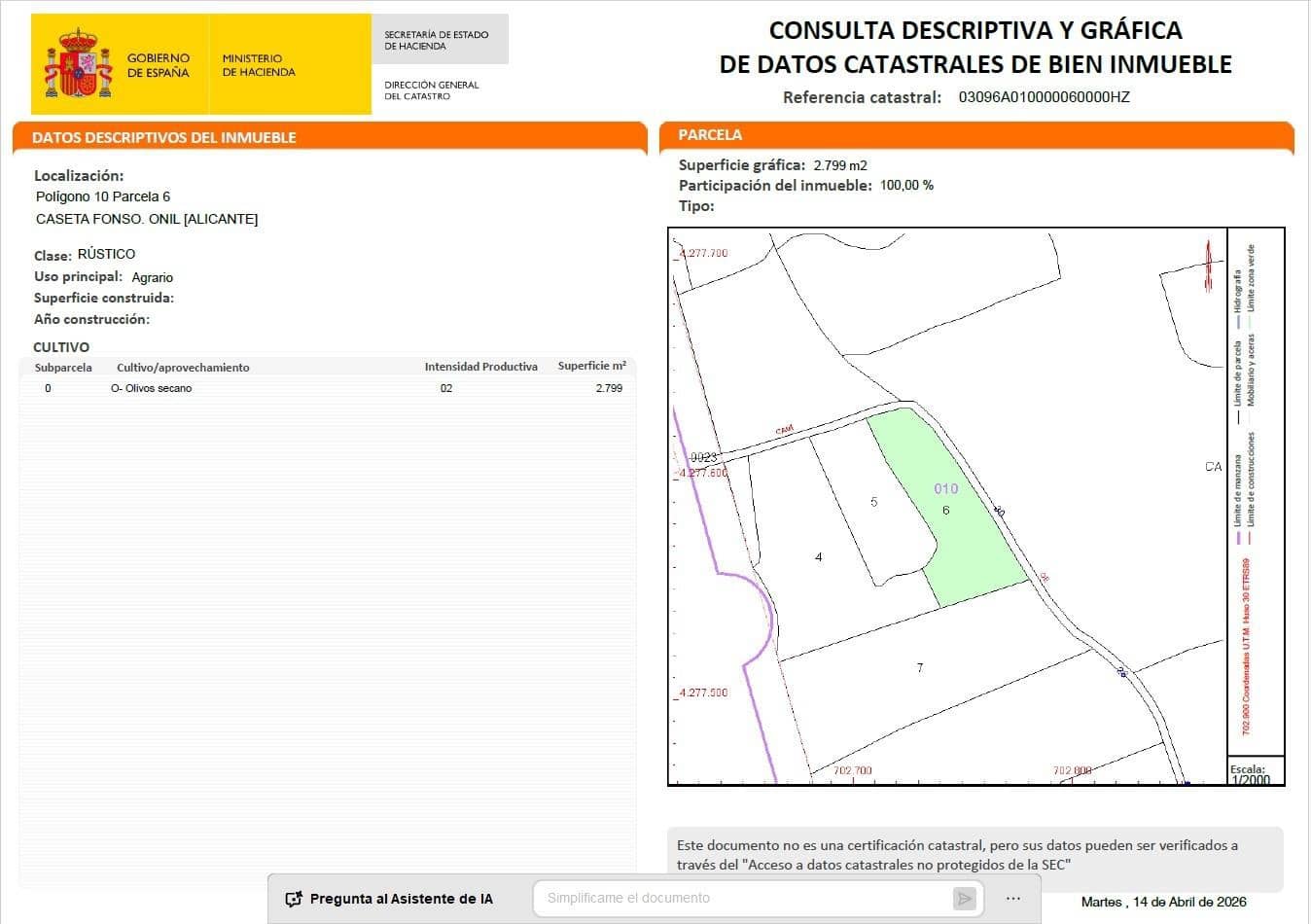Expand the CULTIVO table section
Screen dimensions: 1311x924
60,346
